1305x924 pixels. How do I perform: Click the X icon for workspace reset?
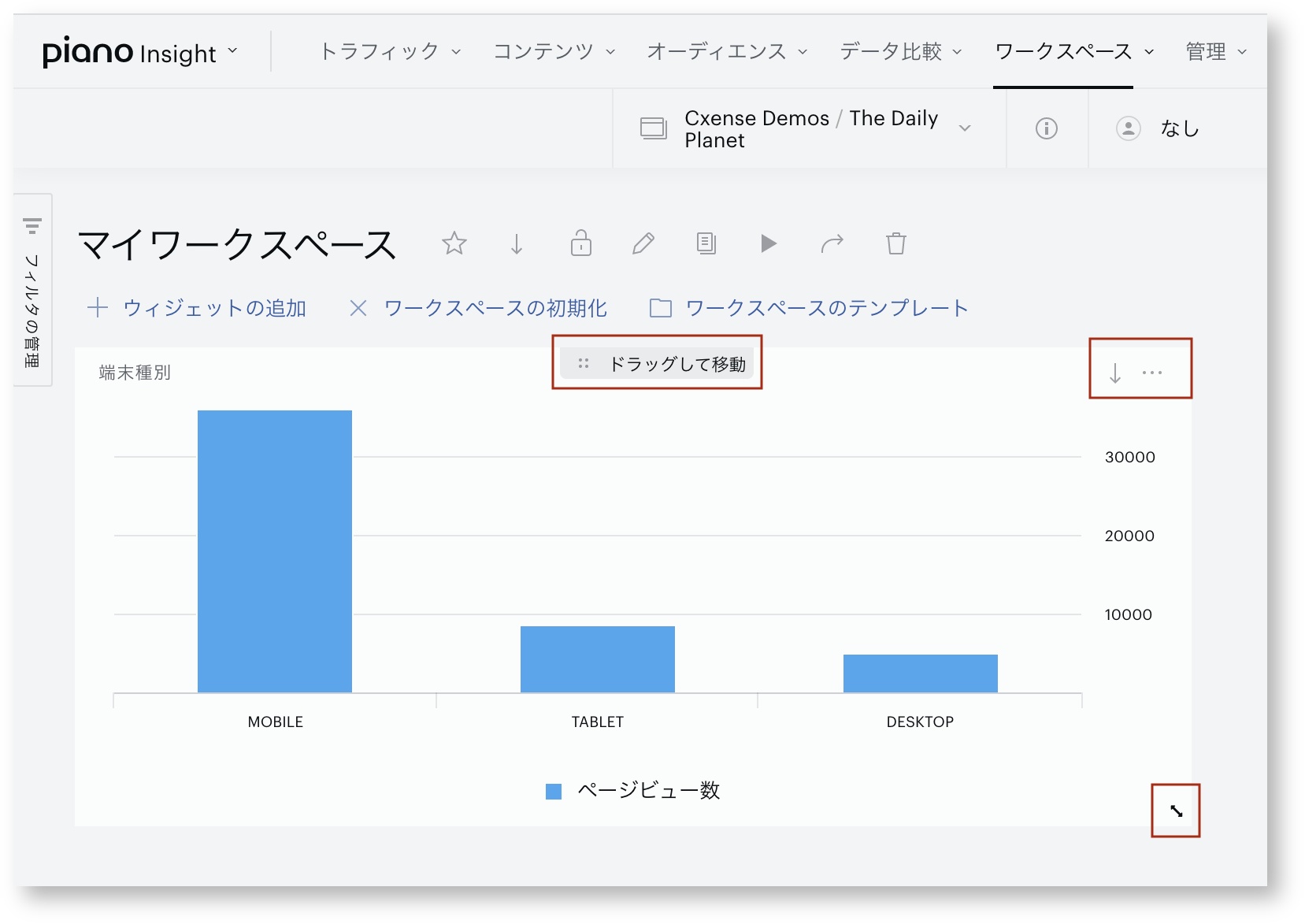pyautogui.click(x=358, y=308)
